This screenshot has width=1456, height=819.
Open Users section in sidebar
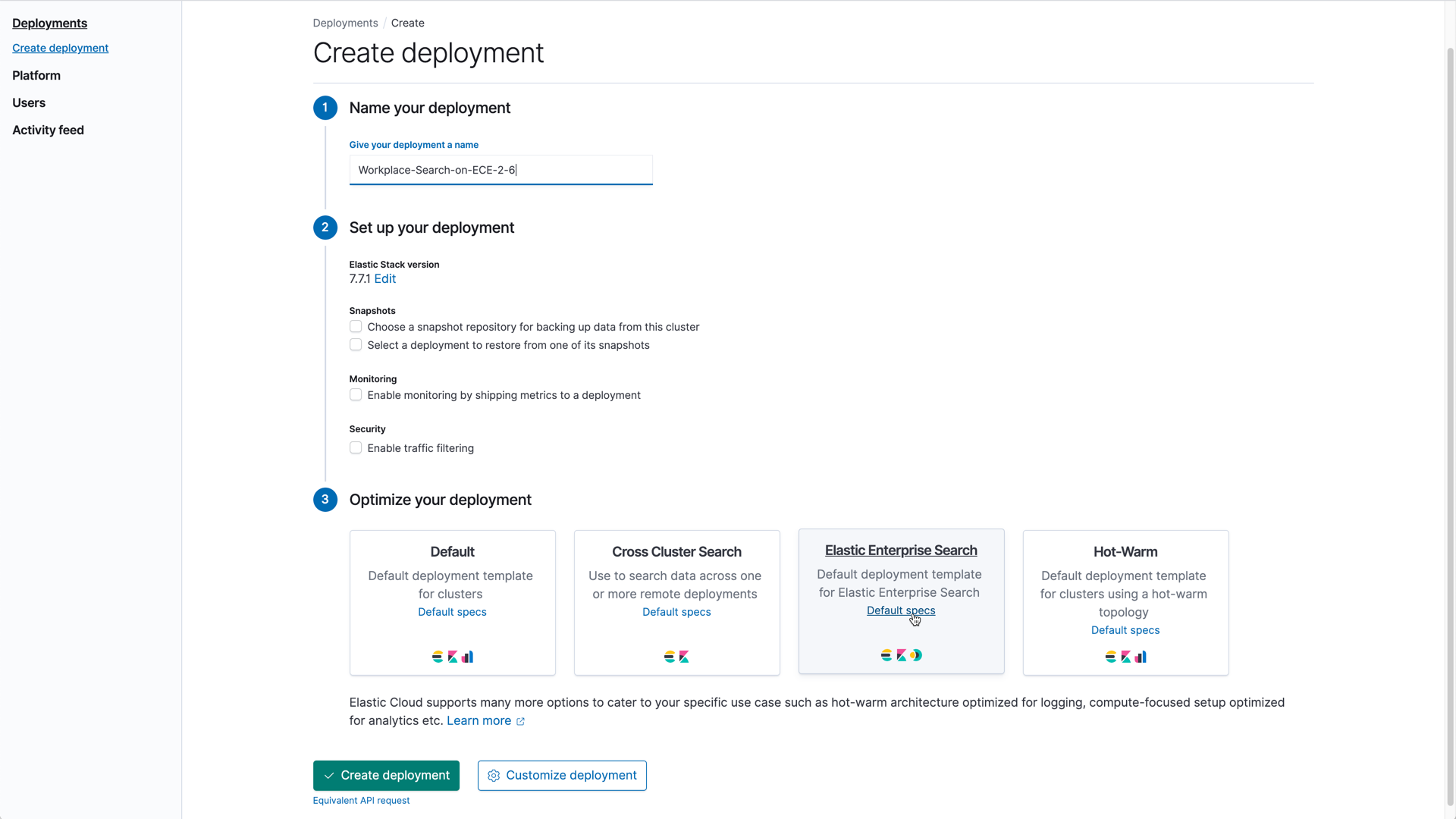pyautogui.click(x=29, y=103)
